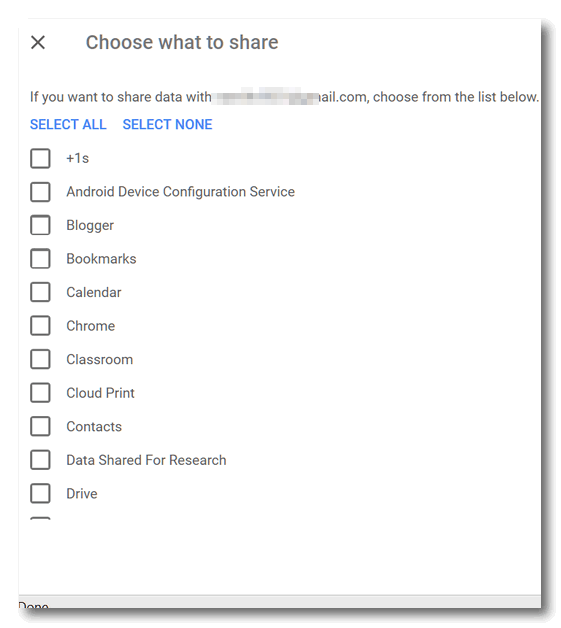The height and width of the screenshot is (628, 561).
Task: Click the partially visible checkbox below Drive
Action: coord(40,518)
